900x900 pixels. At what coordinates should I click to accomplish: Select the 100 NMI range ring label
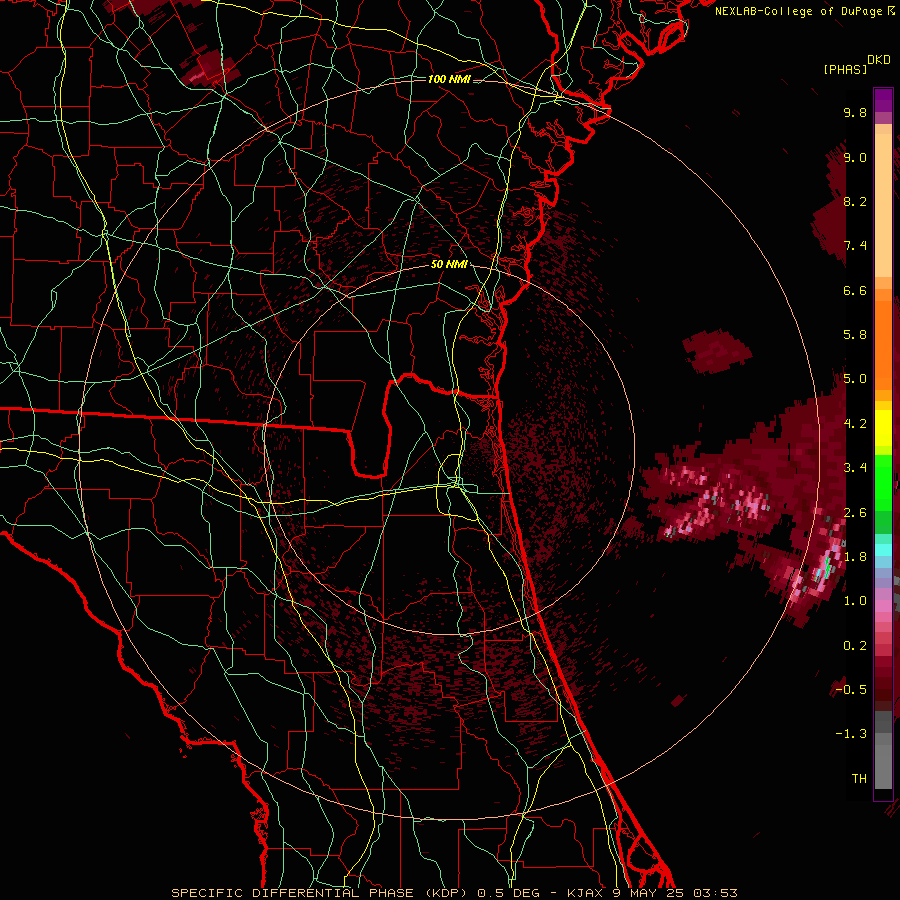(449, 79)
